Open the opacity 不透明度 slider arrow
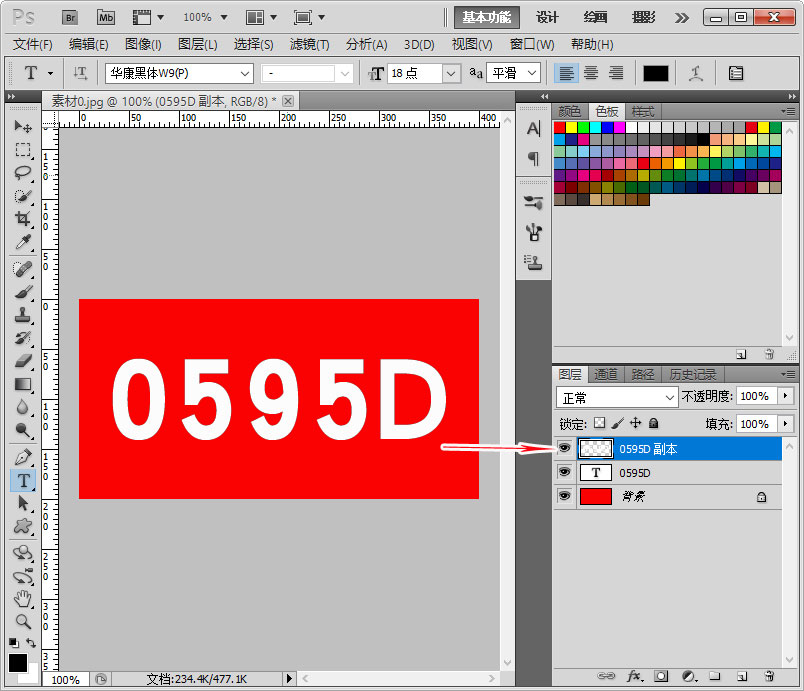The image size is (804, 691). [786, 396]
